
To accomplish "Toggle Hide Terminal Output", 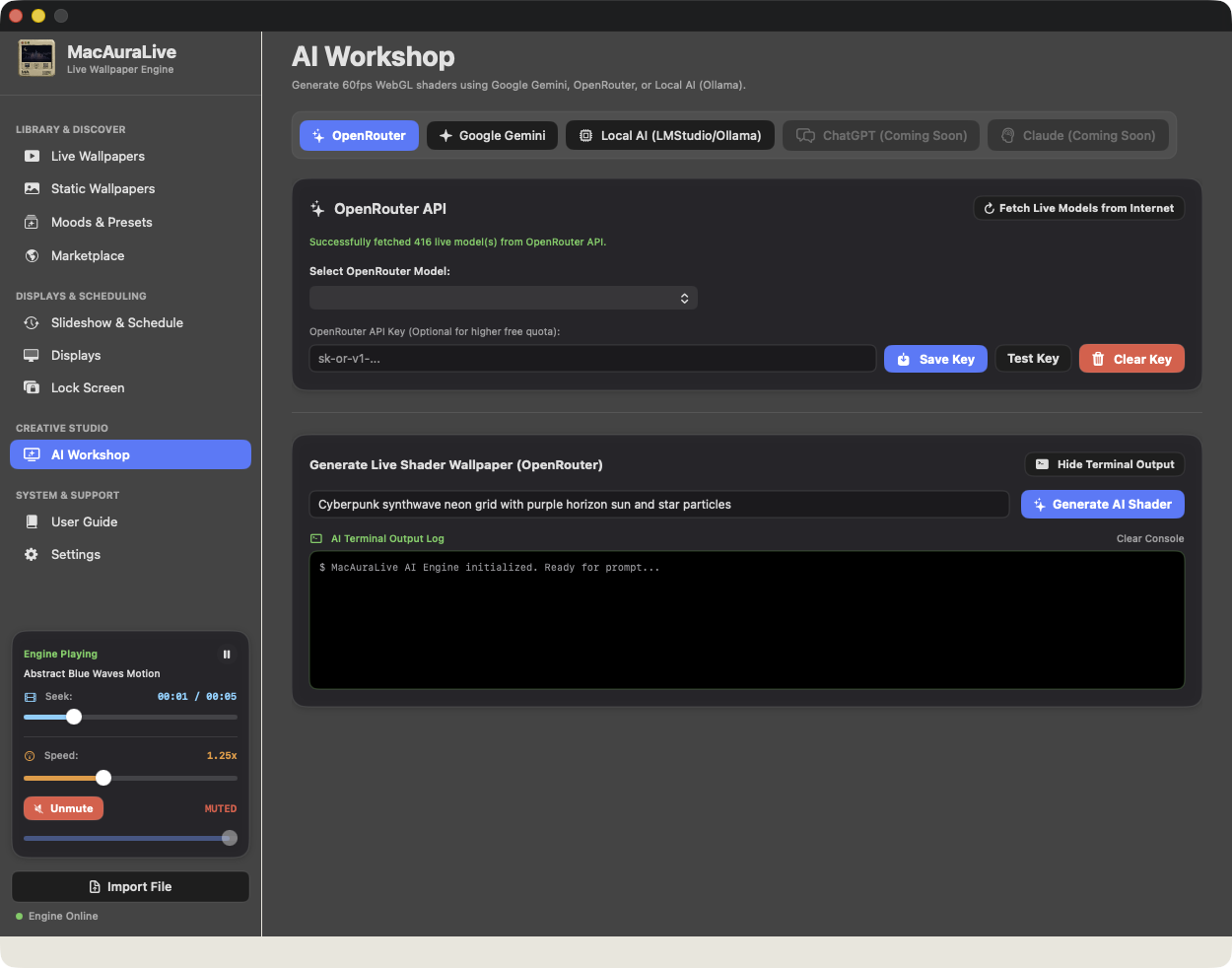I will 1105,464.
